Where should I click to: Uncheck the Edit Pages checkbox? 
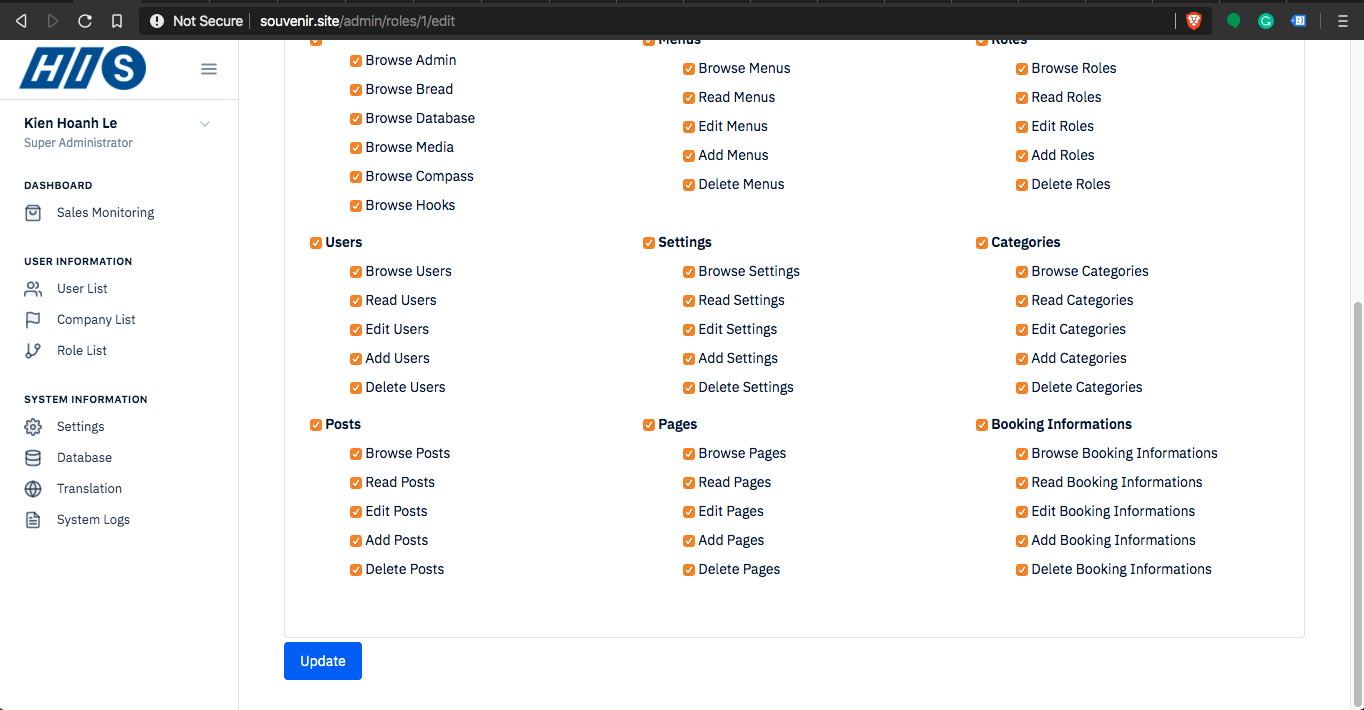[689, 512]
